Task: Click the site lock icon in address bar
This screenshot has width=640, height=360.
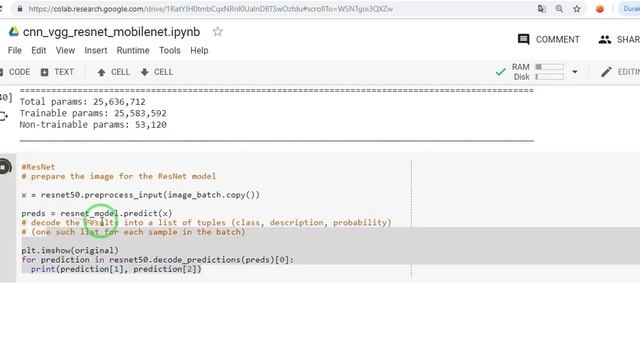Action: coord(20,9)
